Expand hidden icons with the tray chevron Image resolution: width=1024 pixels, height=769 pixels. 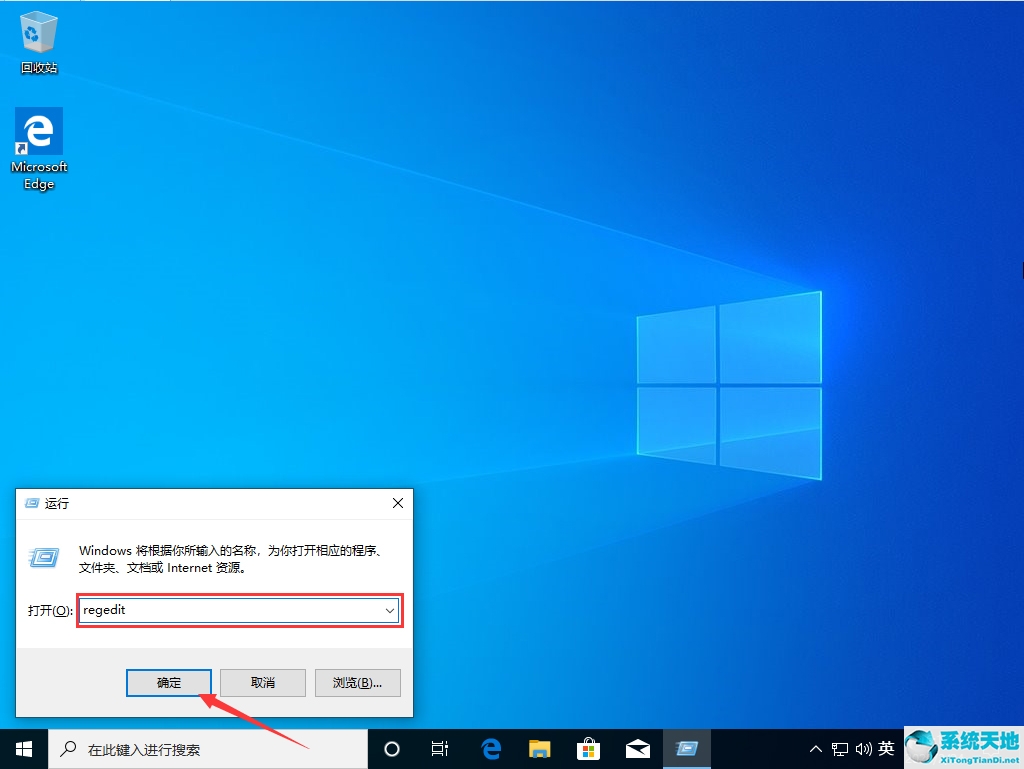[x=816, y=748]
